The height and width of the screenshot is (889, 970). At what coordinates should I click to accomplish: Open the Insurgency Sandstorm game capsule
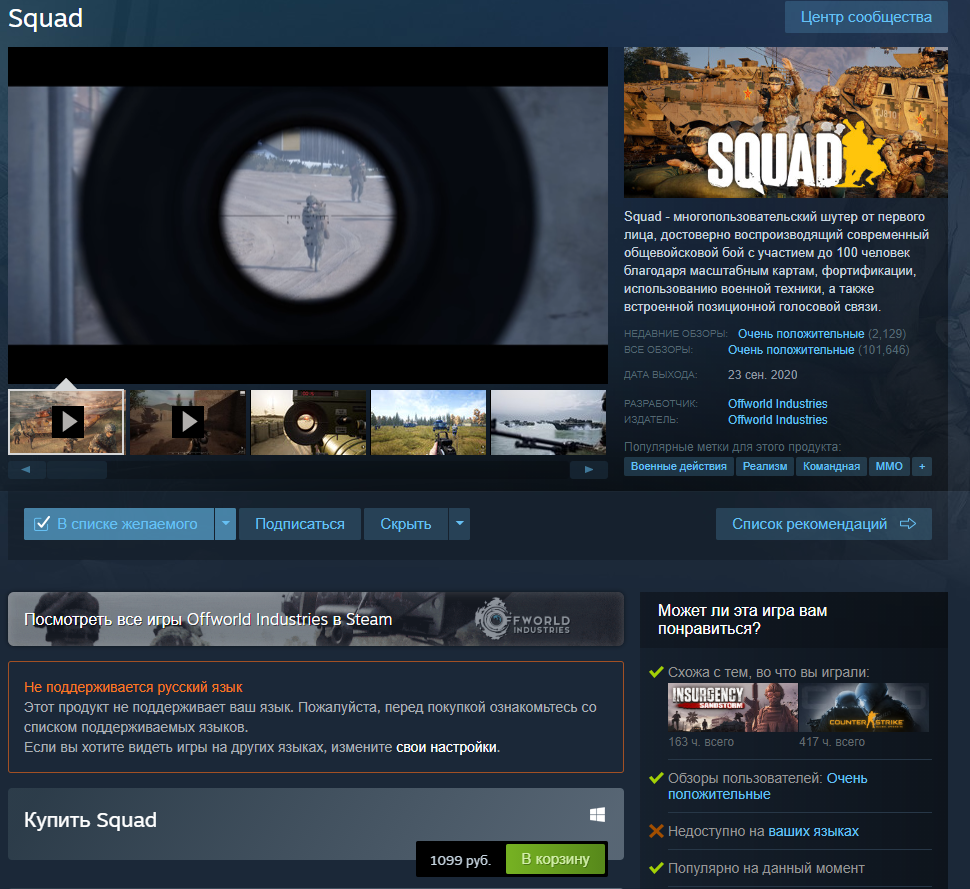click(733, 707)
